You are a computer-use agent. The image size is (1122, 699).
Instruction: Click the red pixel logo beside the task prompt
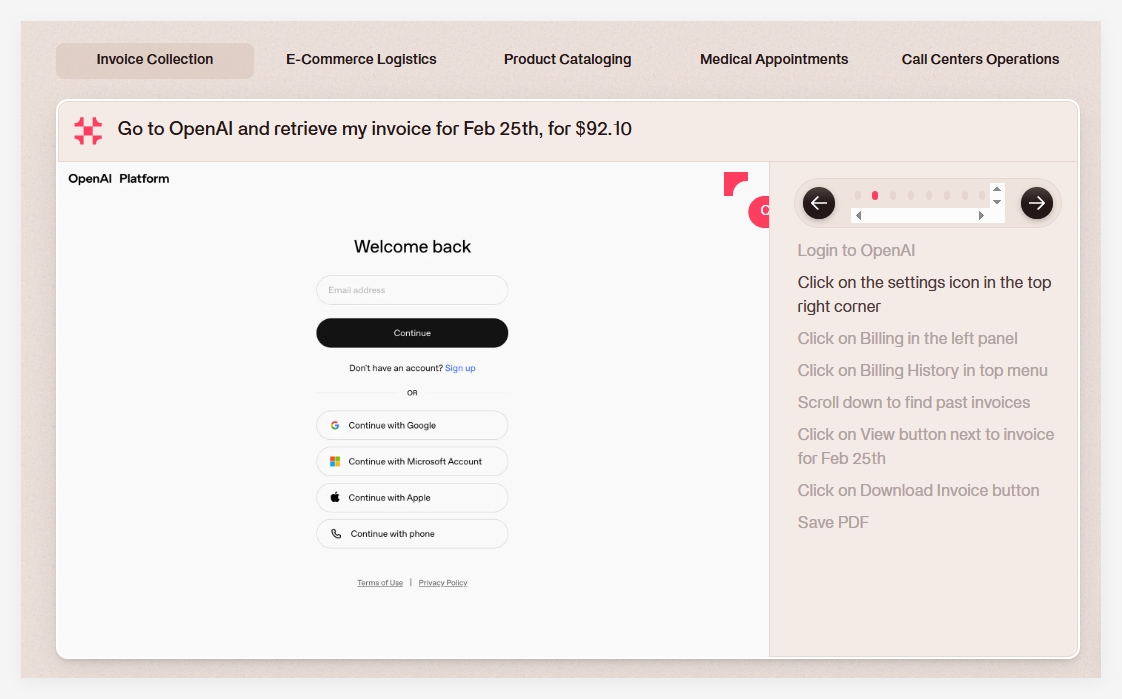tap(88, 130)
